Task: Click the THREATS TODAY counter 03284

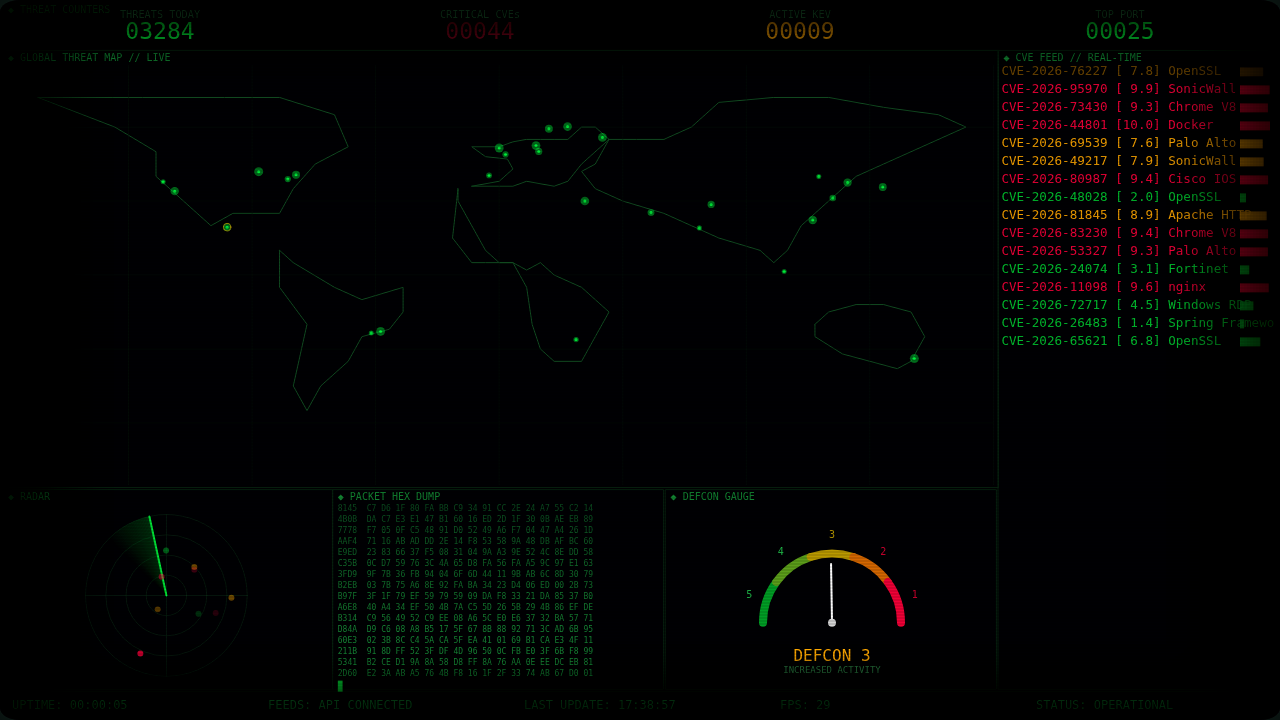Action: tap(160, 32)
